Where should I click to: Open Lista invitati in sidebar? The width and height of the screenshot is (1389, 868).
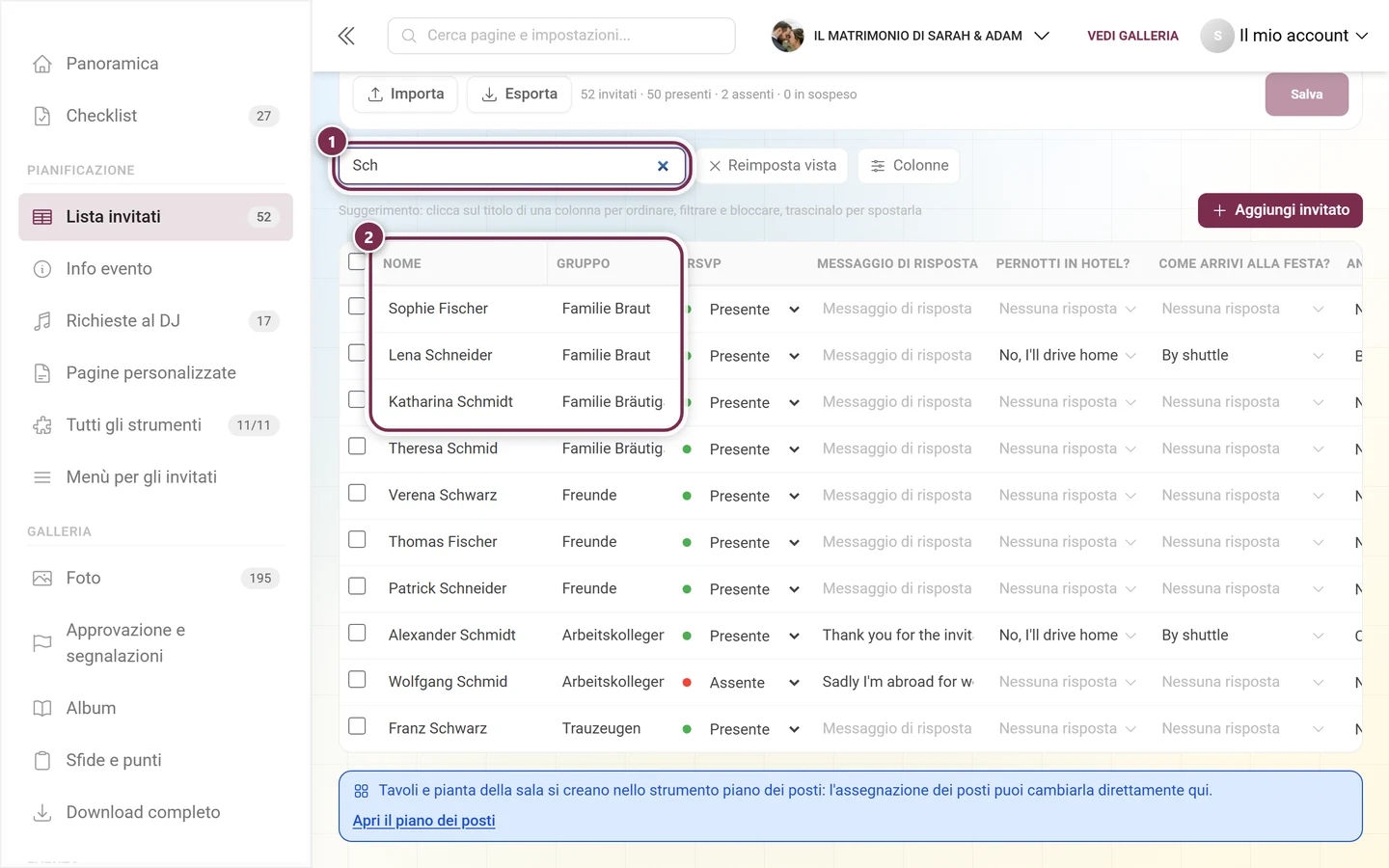[155, 217]
